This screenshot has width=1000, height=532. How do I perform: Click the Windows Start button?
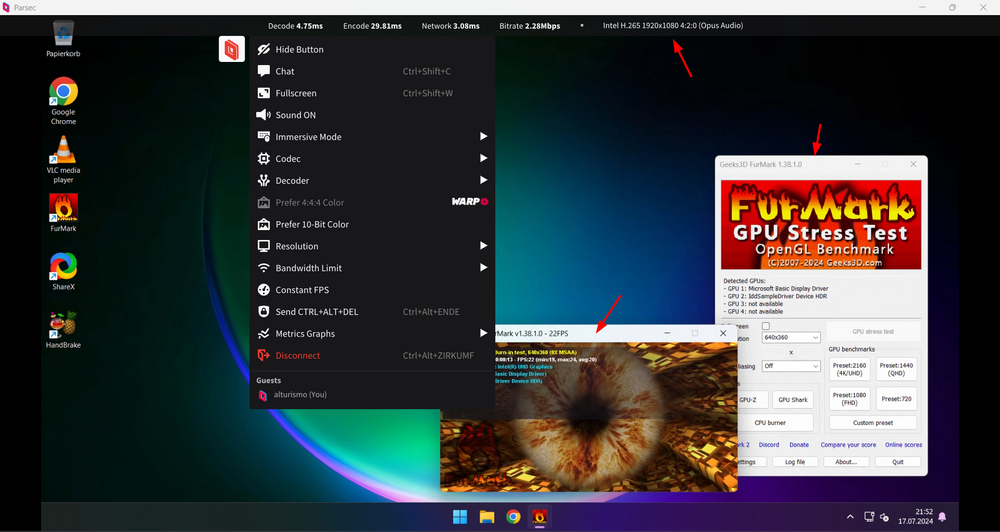(x=460, y=517)
